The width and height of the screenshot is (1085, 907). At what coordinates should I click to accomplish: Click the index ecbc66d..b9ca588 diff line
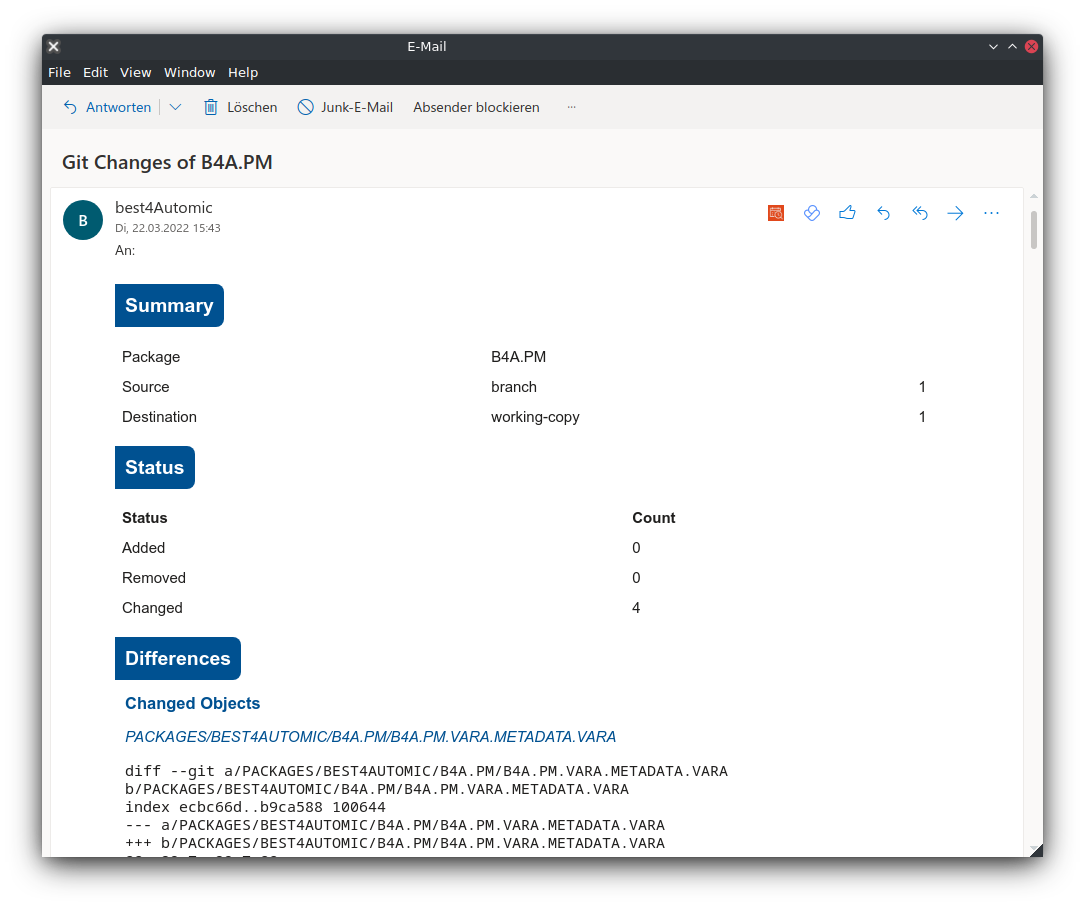point(255,807)
